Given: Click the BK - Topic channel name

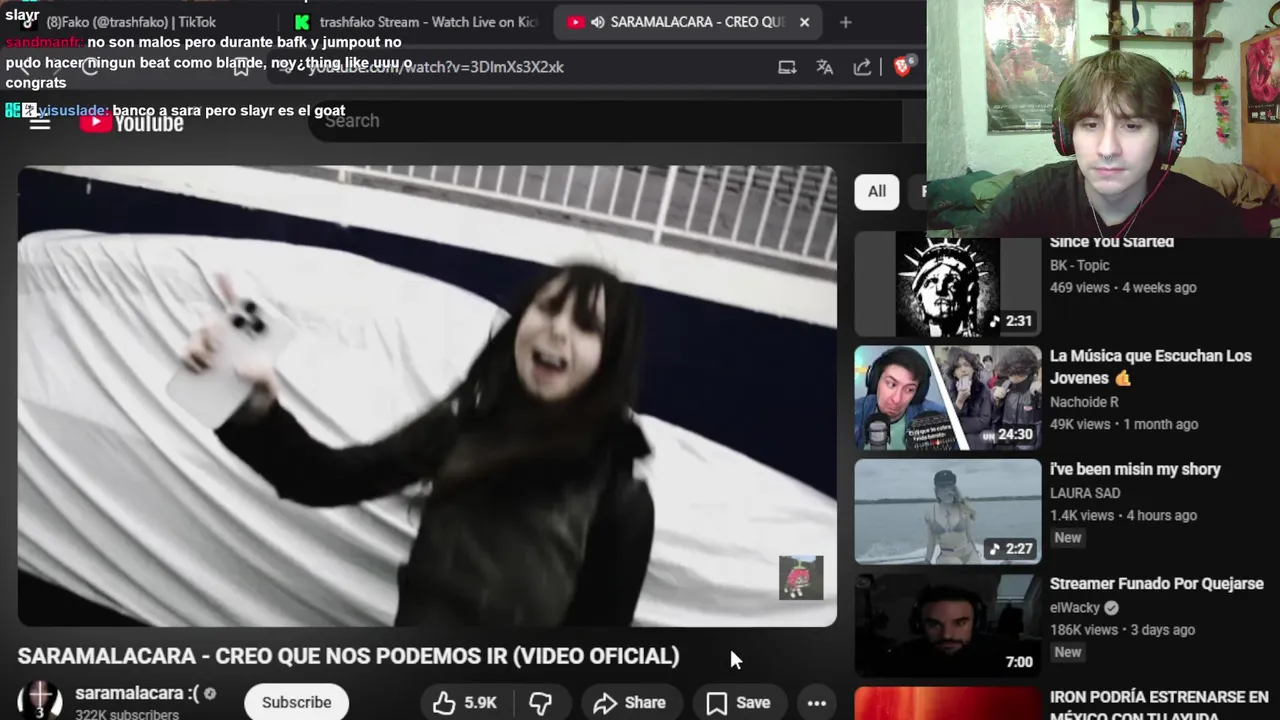Looking at the screenshot, I should click(1079, 265).
